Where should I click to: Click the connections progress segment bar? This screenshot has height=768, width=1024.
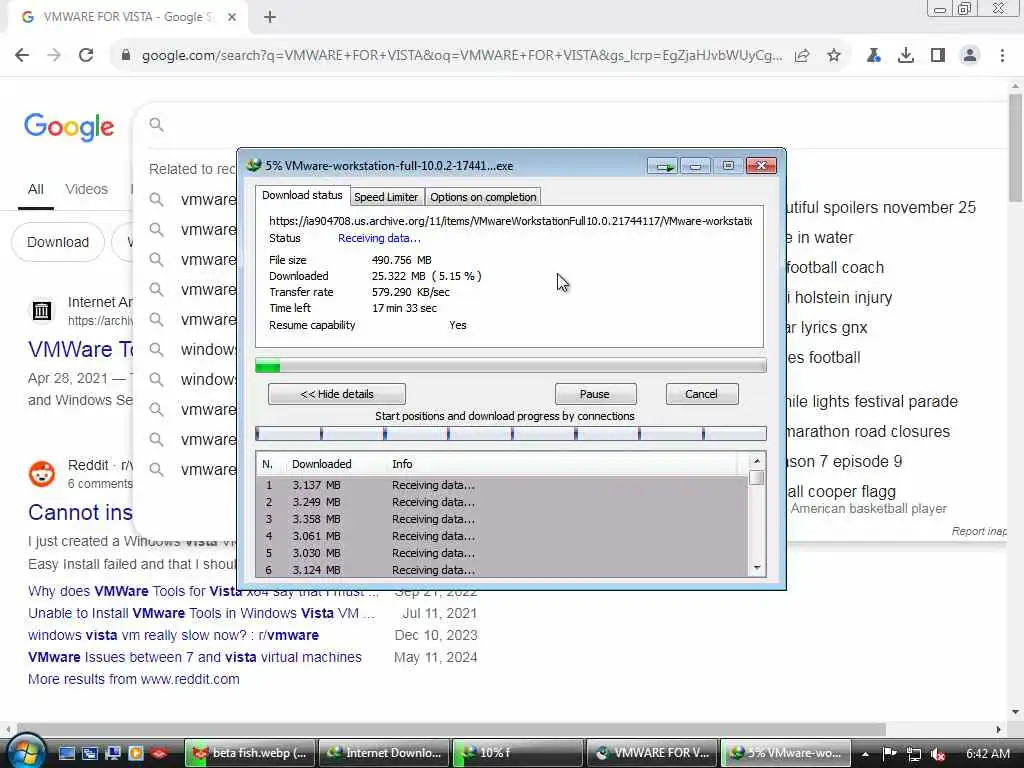511,434
